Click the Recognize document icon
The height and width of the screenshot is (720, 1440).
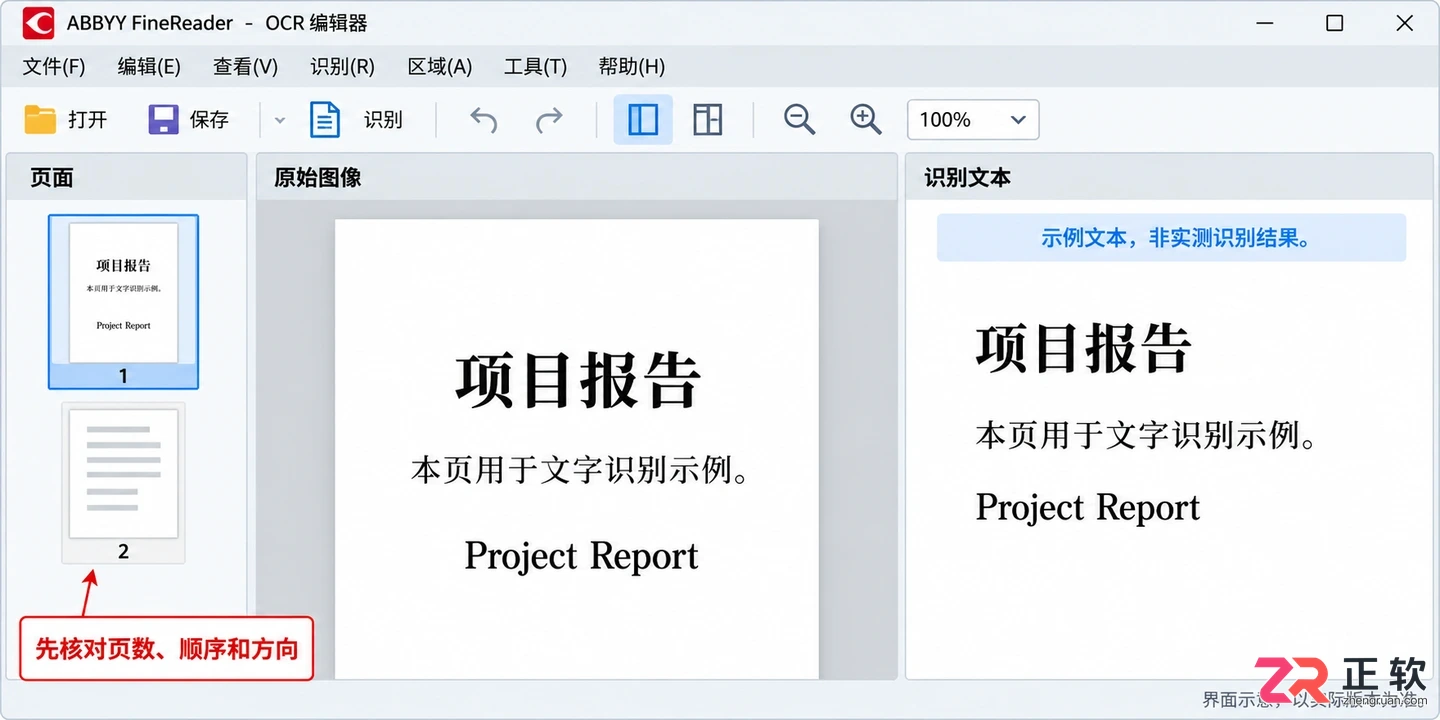[x=324, y=120]
